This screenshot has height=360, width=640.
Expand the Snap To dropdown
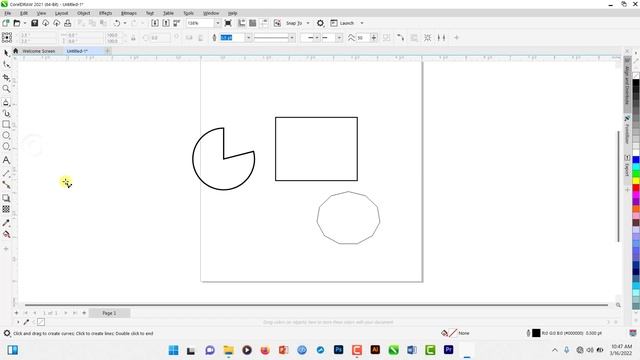pyautogui.click(x=308, y=23)
